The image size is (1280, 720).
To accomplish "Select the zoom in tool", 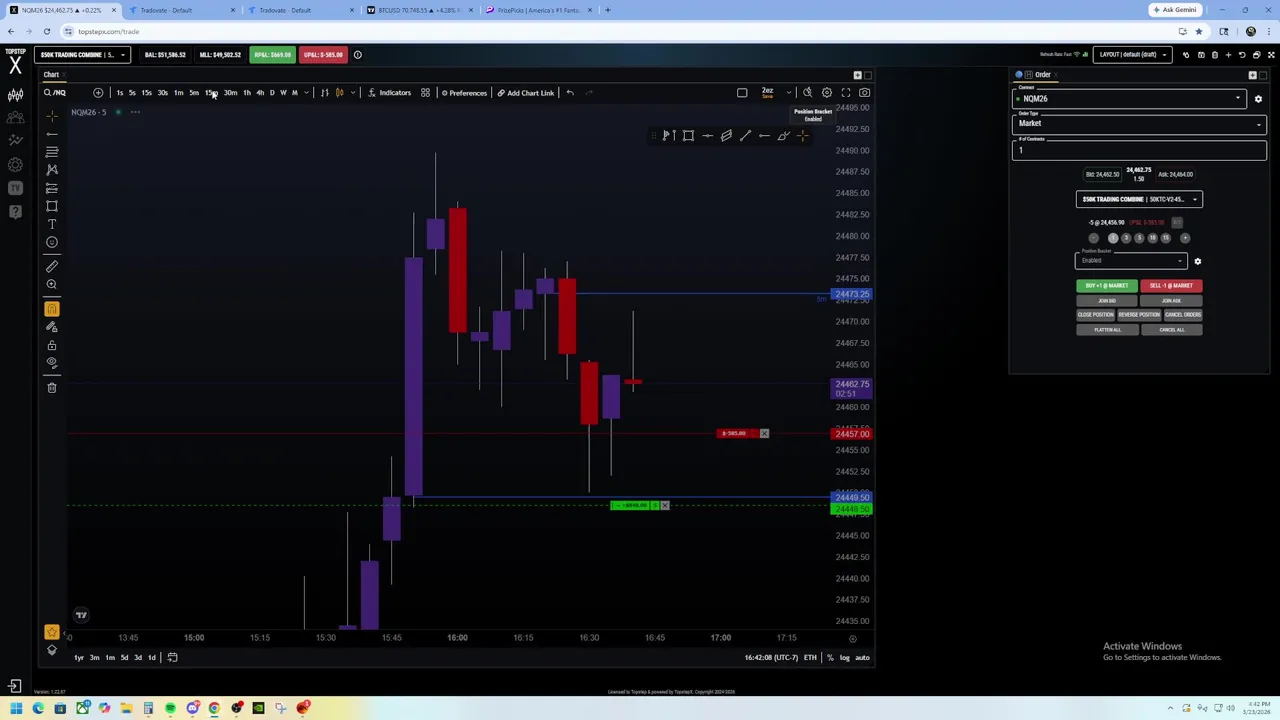I will coord(52,284).
